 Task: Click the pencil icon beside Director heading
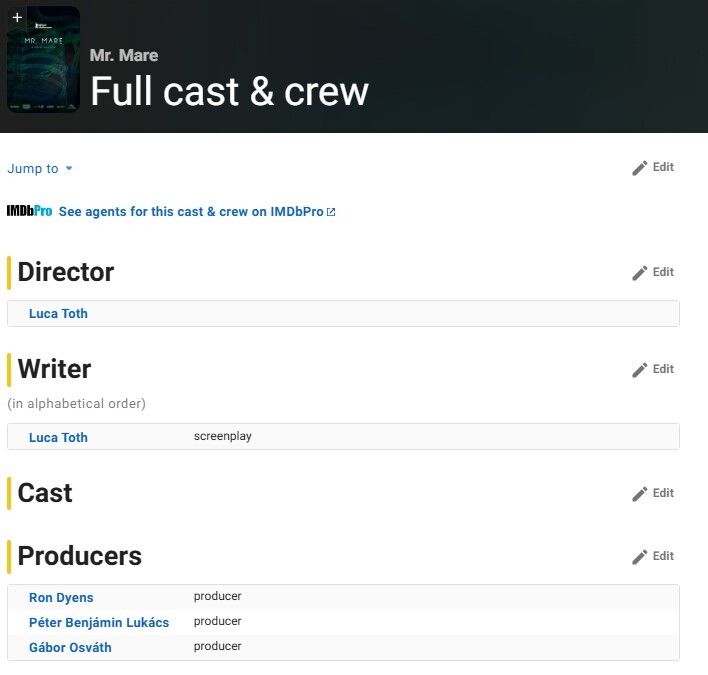coord(640,273)
